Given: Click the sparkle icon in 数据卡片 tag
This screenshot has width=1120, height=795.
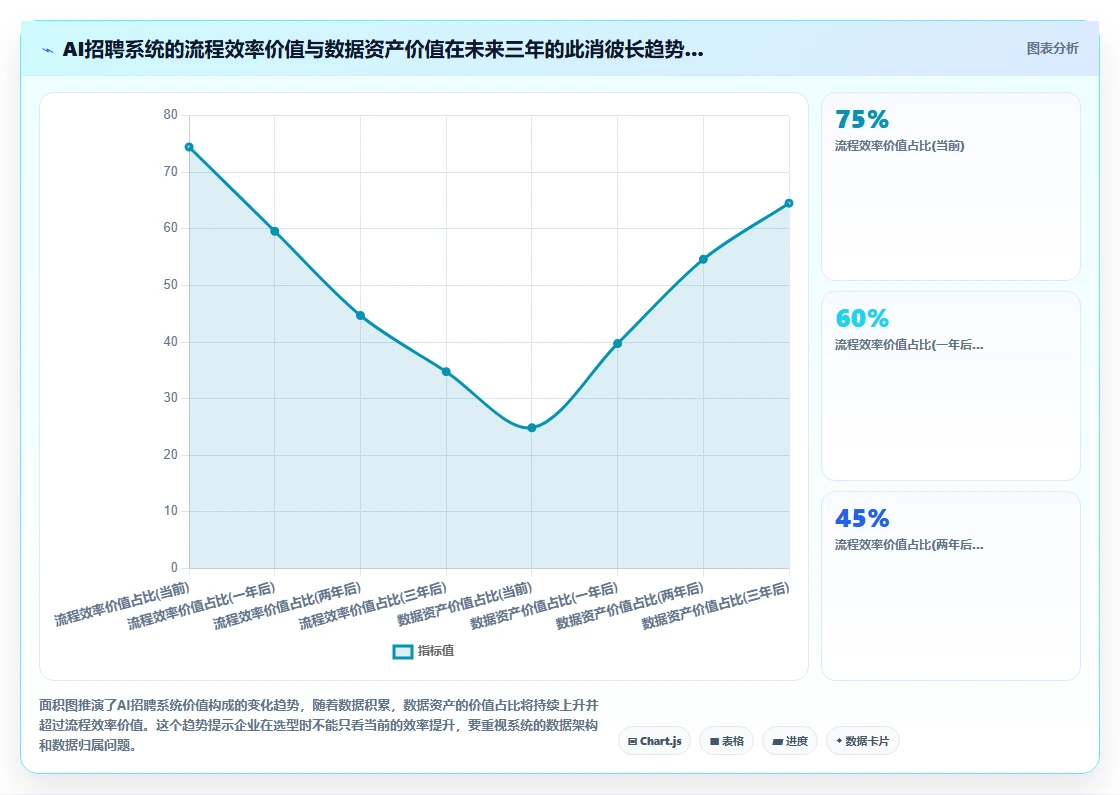Looking at the screenshot, I should click(x=839, y=741).
